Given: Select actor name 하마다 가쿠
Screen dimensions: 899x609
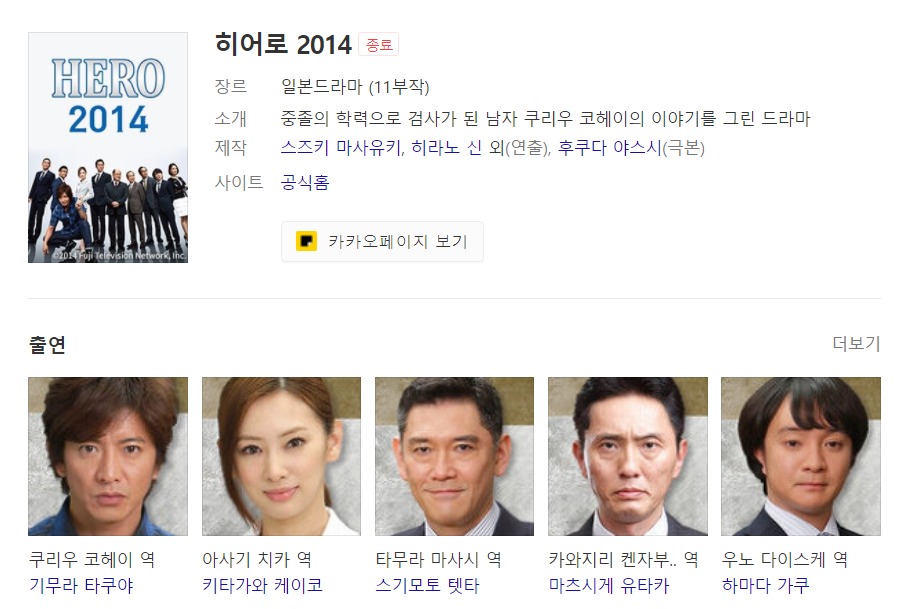Looking at the screenshot, I should click(x=765, y=585).
